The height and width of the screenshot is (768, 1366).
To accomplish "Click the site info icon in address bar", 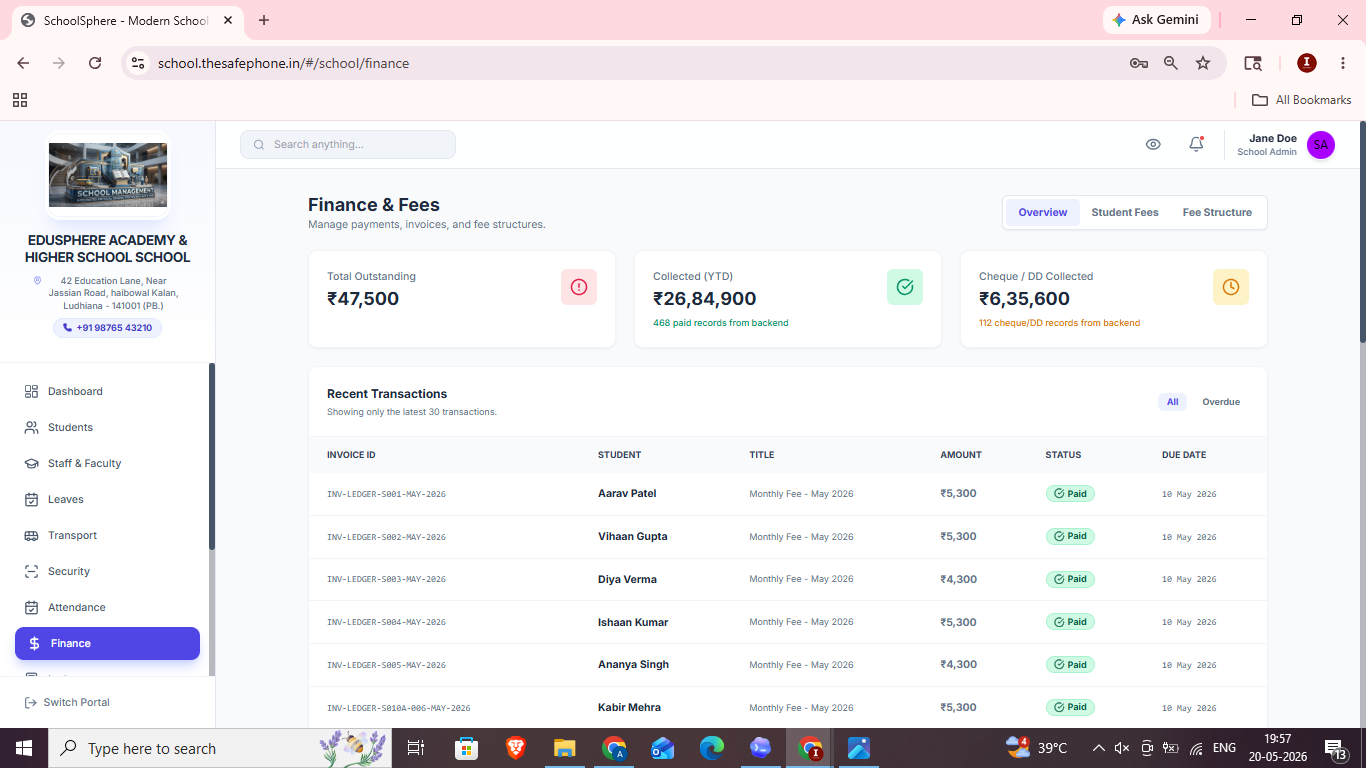I will tap(138, 63).
